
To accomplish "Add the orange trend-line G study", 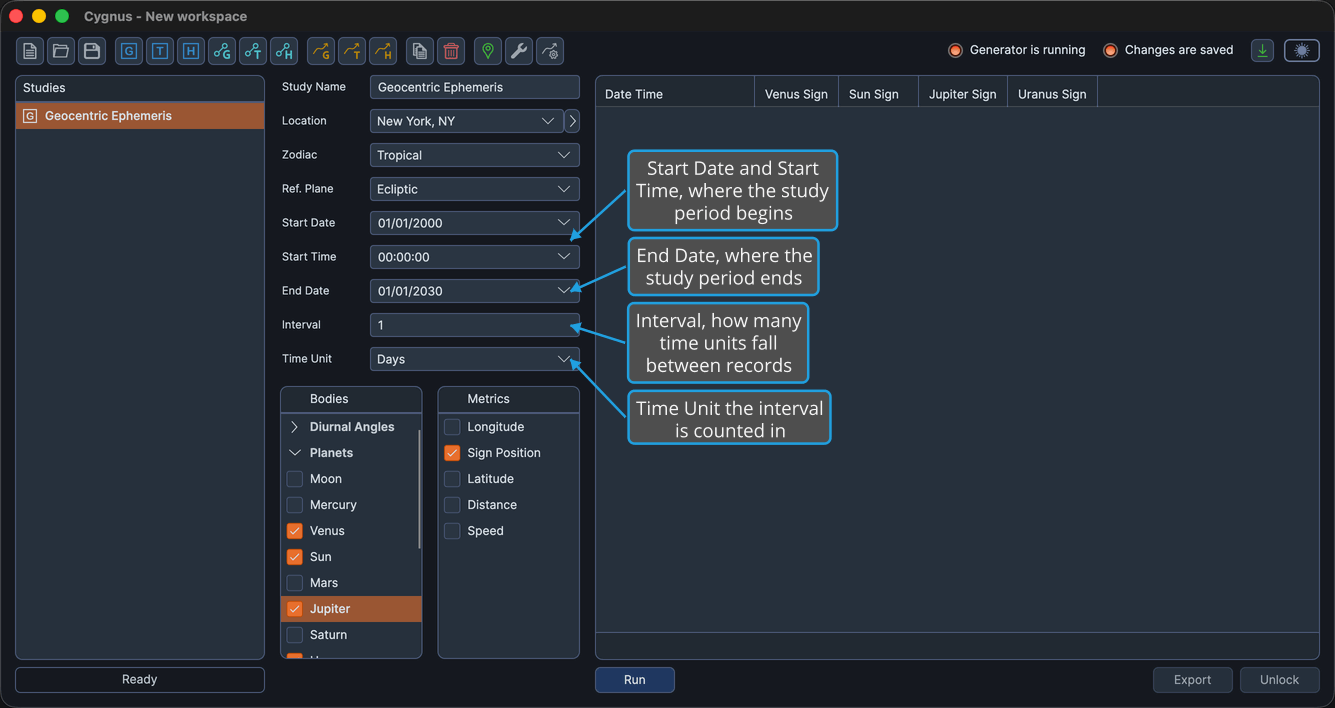I will 320,51.
